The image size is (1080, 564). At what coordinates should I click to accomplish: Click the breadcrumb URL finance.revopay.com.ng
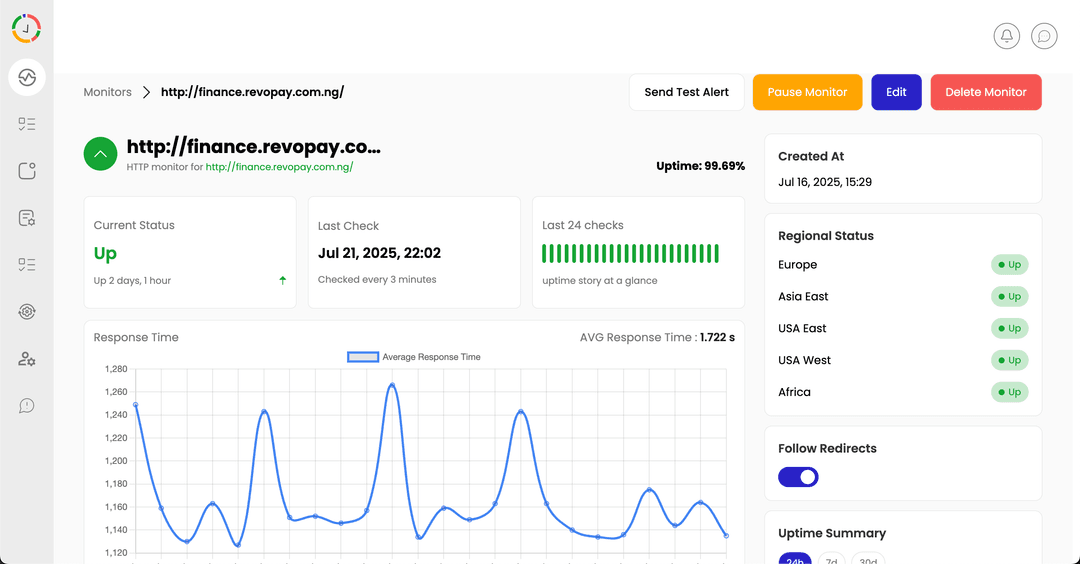click(x=253, y=92)
